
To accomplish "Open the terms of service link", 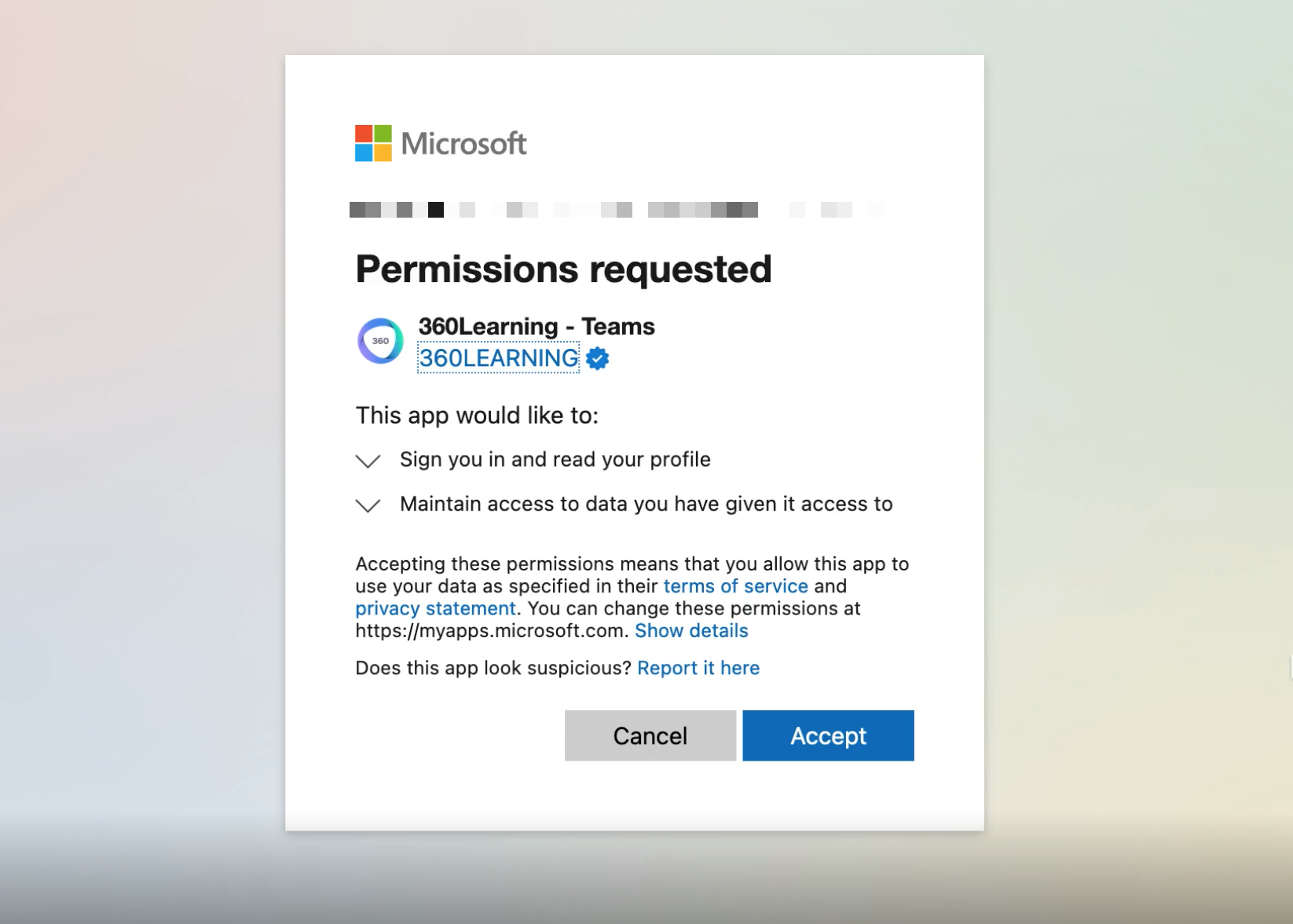I will coord(735,585).
